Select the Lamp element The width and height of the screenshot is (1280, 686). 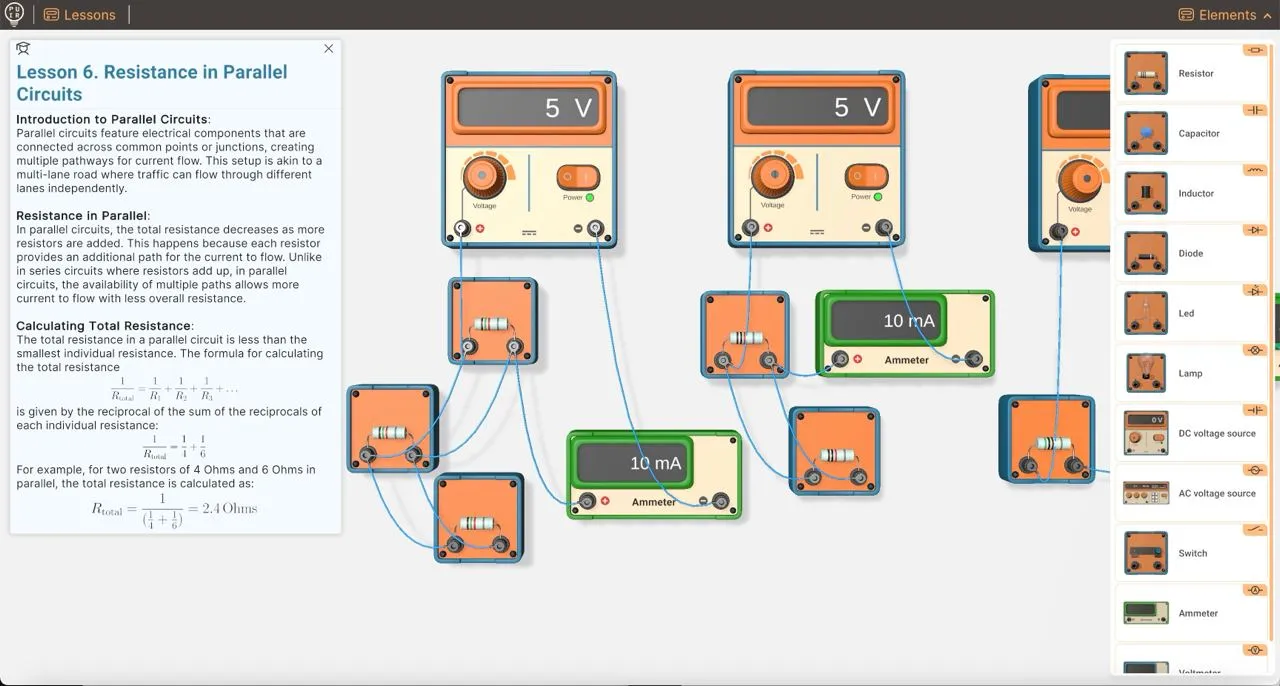point(1192,372)
